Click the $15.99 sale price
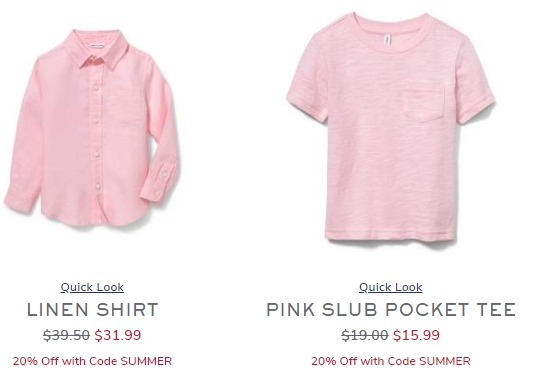 coord(416,335)
